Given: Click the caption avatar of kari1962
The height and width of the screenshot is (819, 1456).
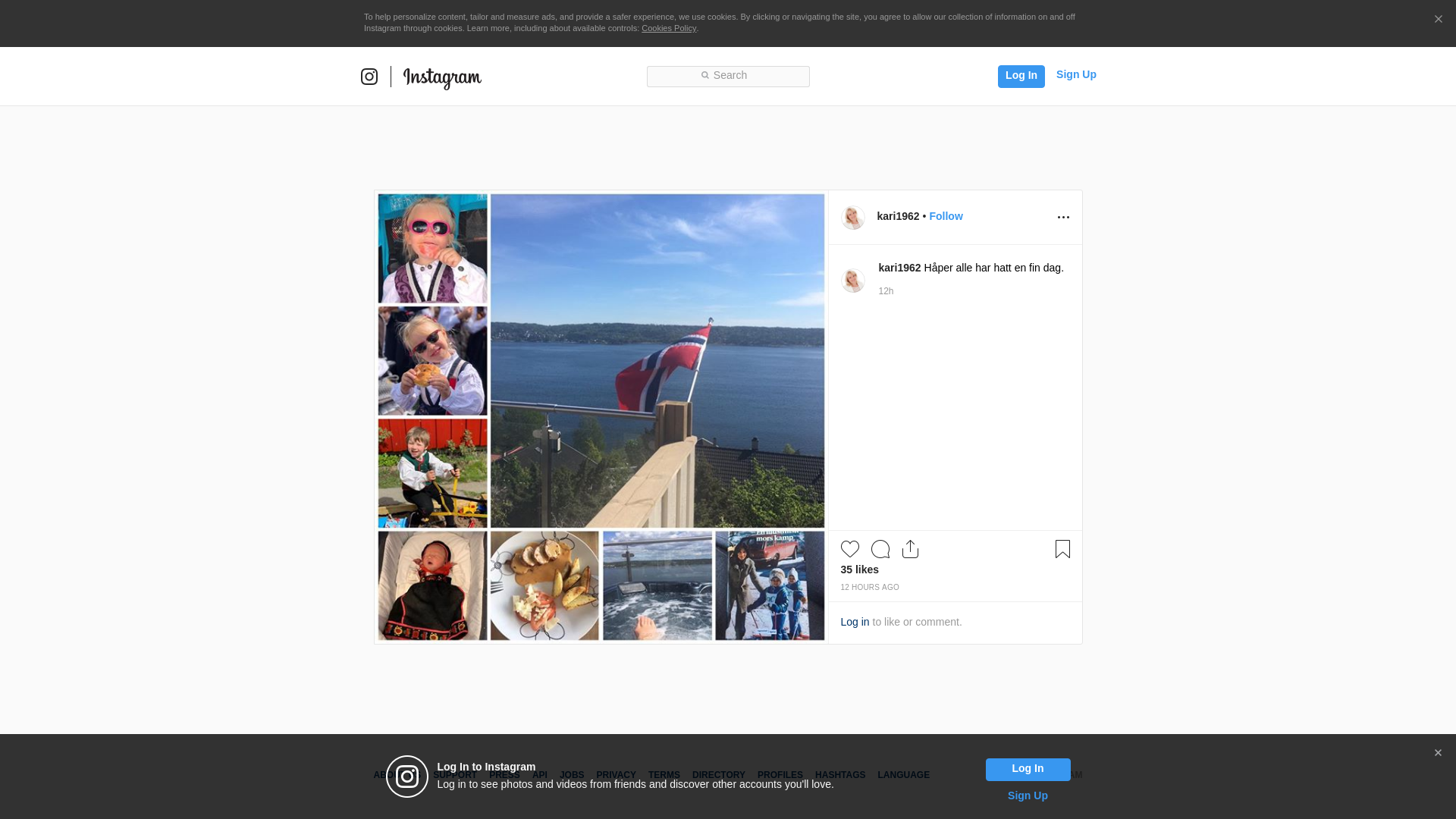Looking at the screenshot, I should [x=853, y=281].
